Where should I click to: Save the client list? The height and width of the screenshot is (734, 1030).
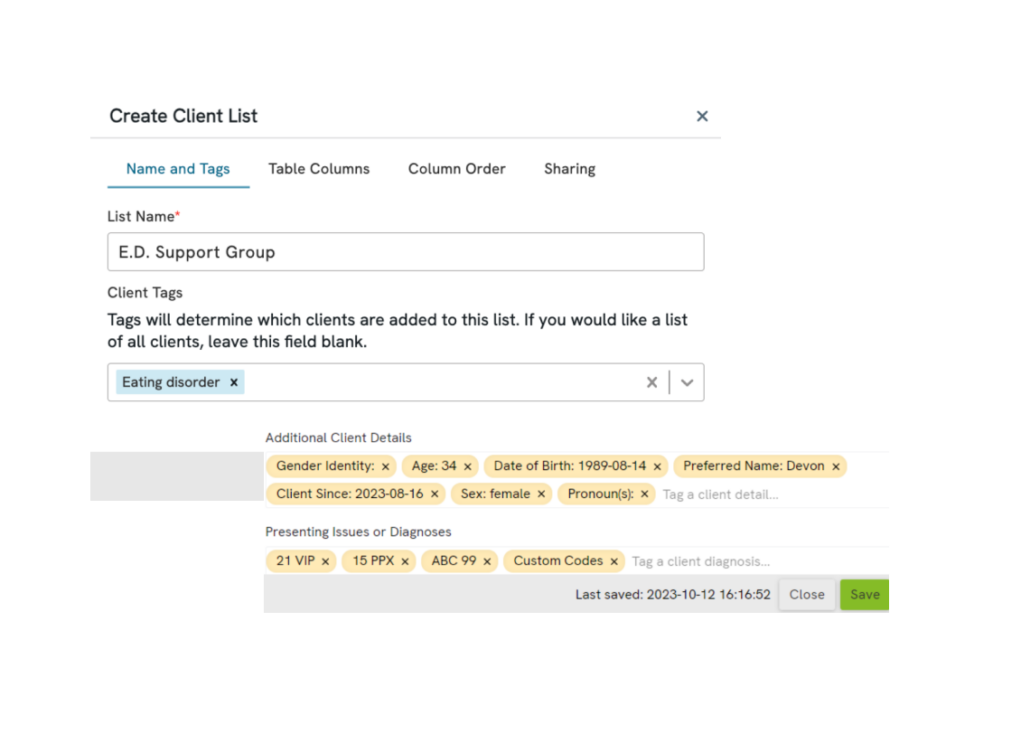tap(864, 594)
